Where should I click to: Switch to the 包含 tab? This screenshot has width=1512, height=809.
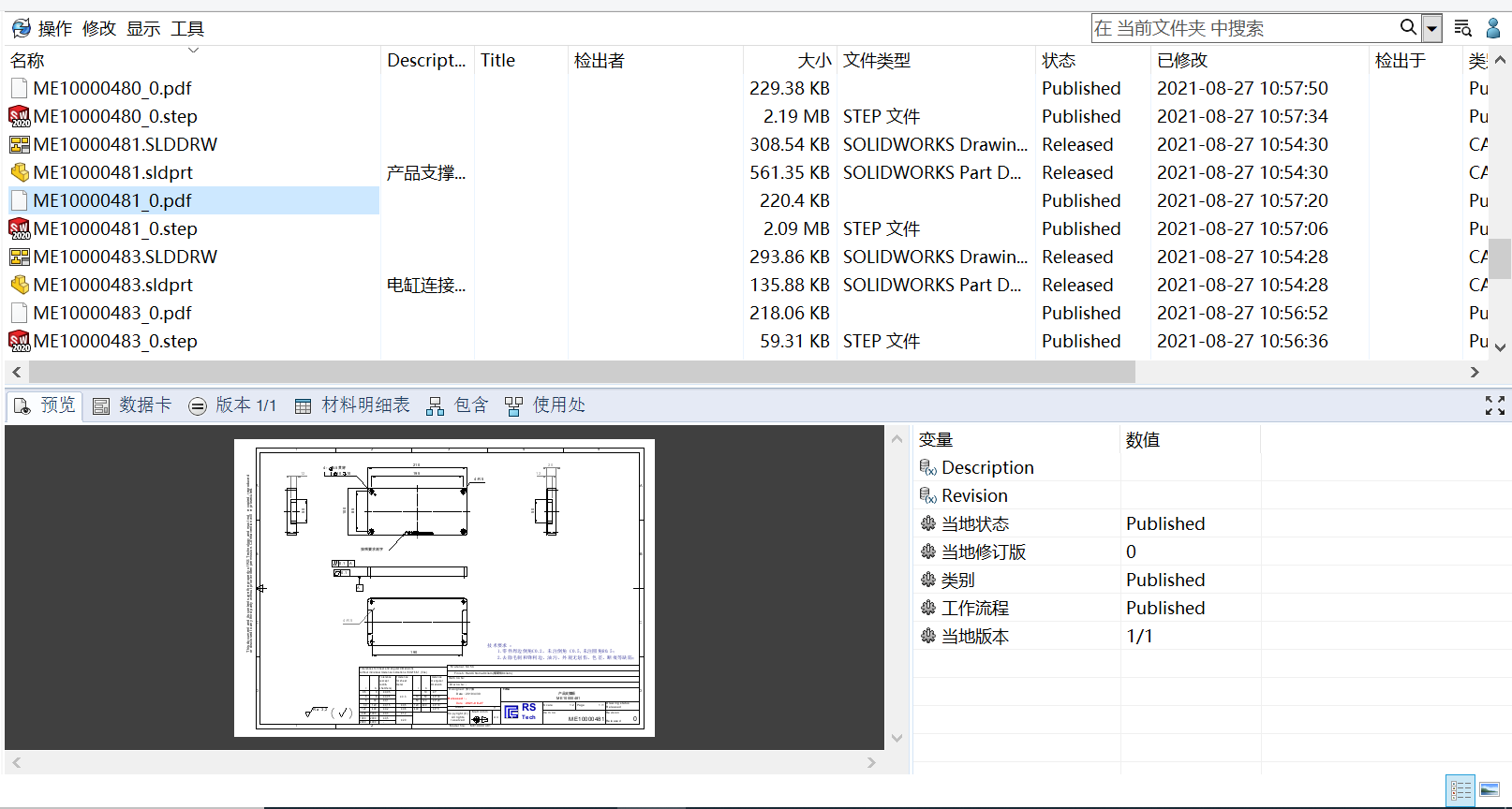coord(457,405)
